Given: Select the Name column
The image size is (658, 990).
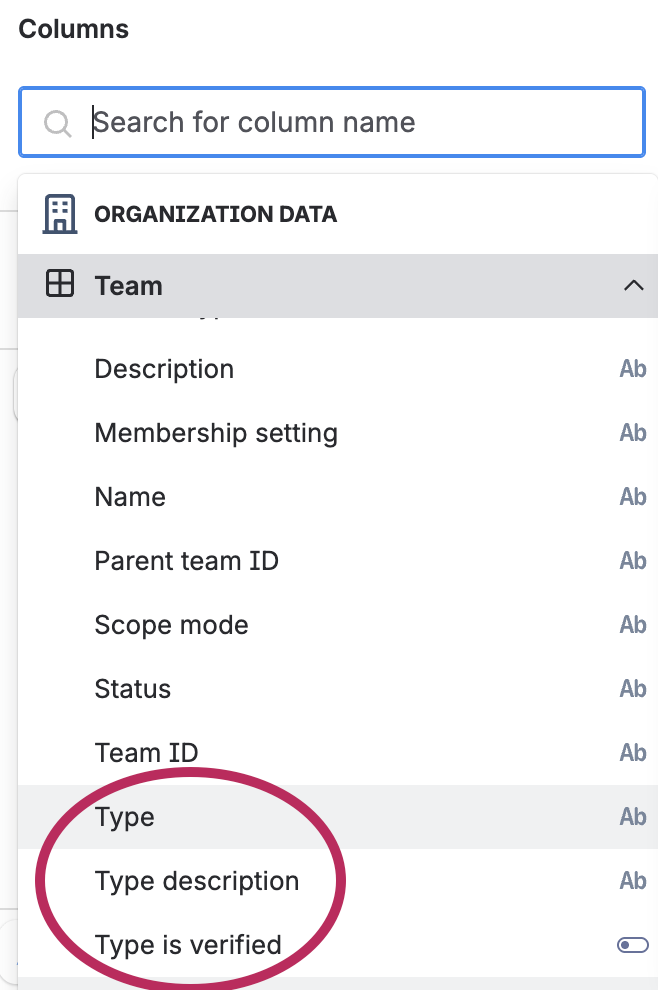Looking at the screenshot, I should (338, 497).
